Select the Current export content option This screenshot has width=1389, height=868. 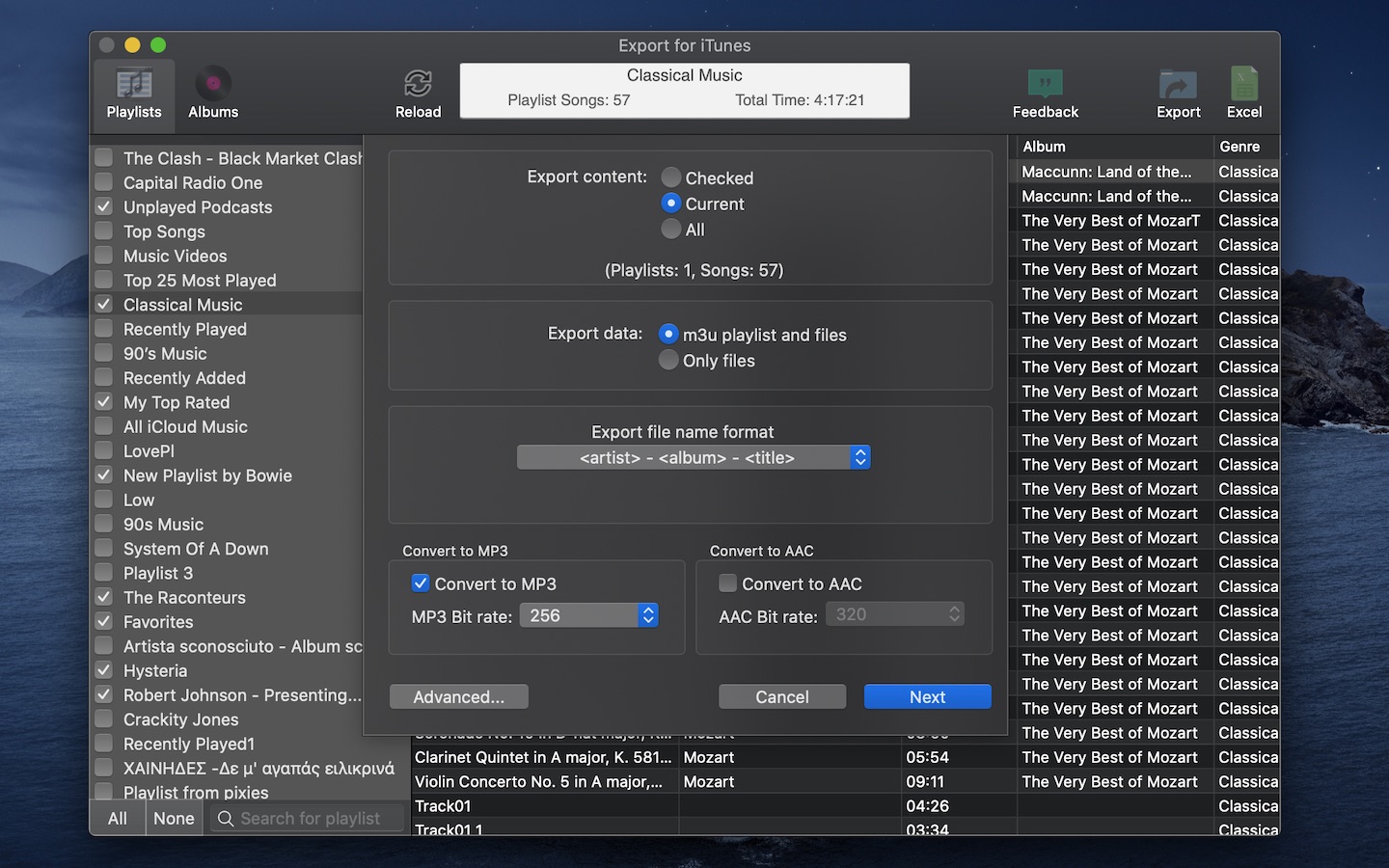(x=671, y=203)
